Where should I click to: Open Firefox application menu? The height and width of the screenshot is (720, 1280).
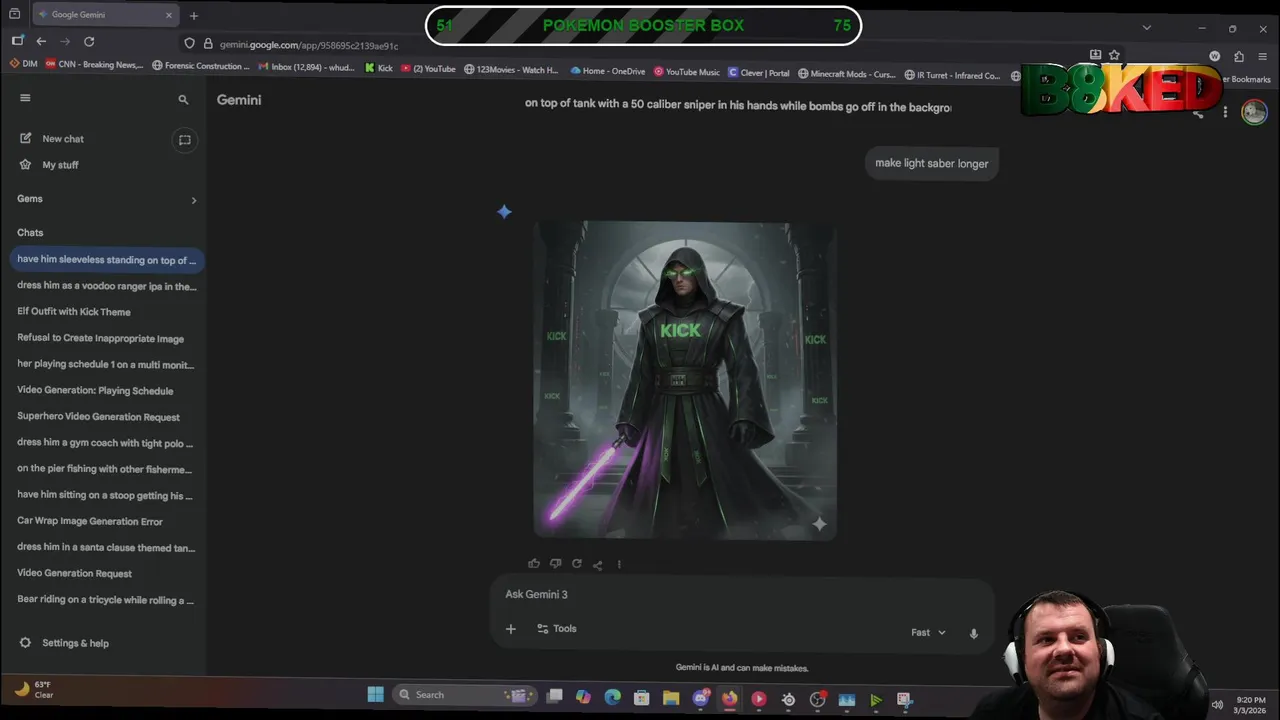[1263, 57]
